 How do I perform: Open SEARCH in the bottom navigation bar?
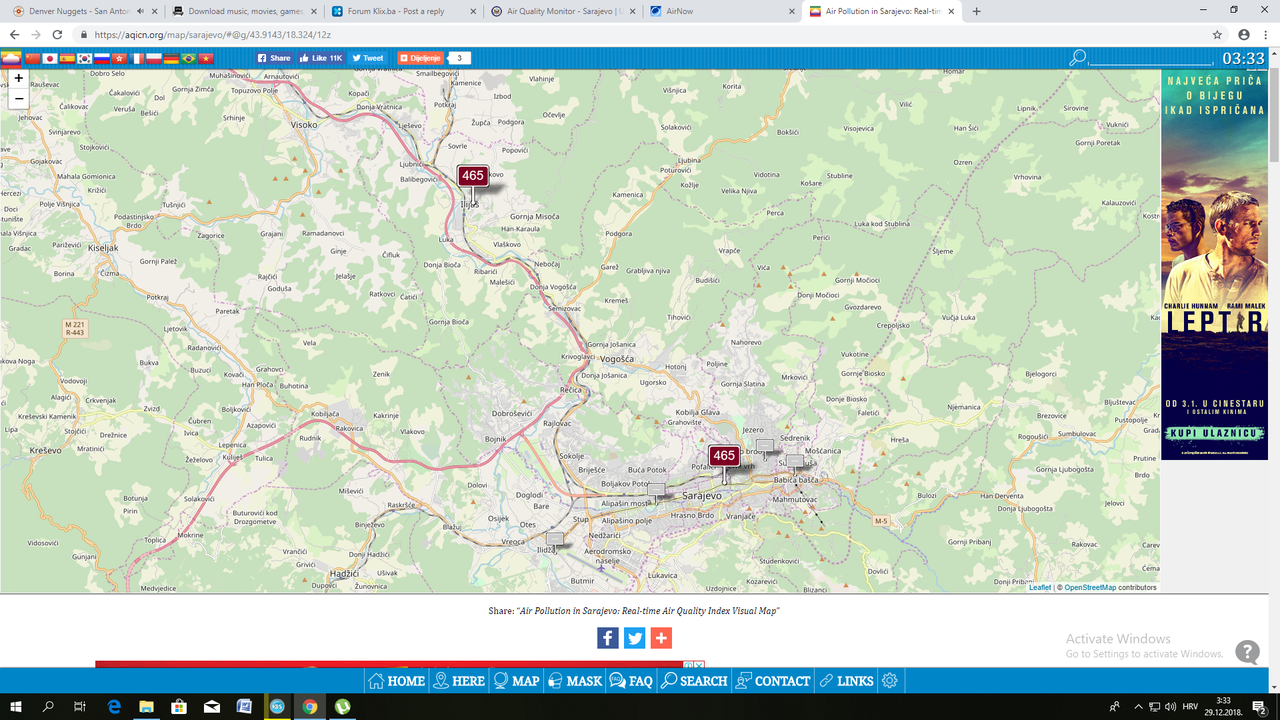pyautogui.click(x=693, y=681)
